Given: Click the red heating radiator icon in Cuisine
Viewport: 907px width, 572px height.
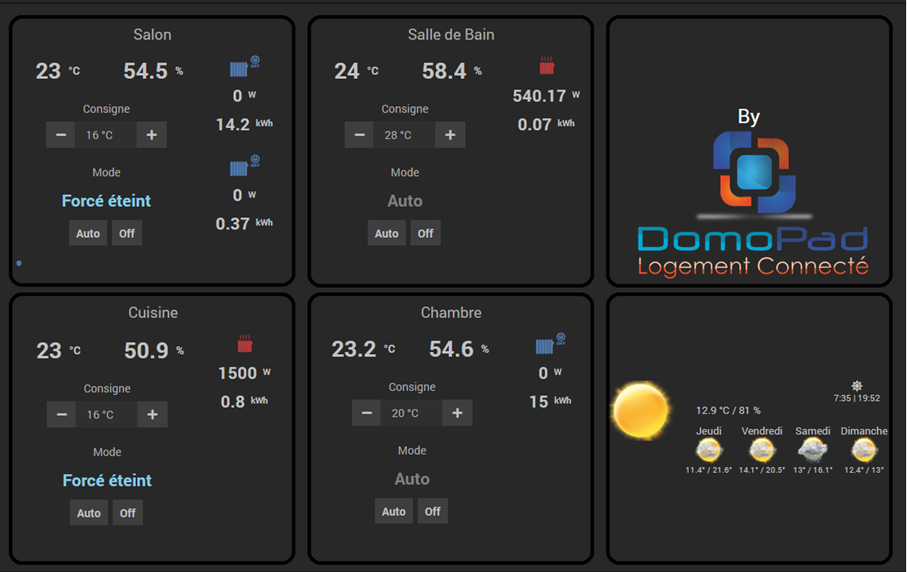Looking at the screenshot, I should tap(245, 344).
